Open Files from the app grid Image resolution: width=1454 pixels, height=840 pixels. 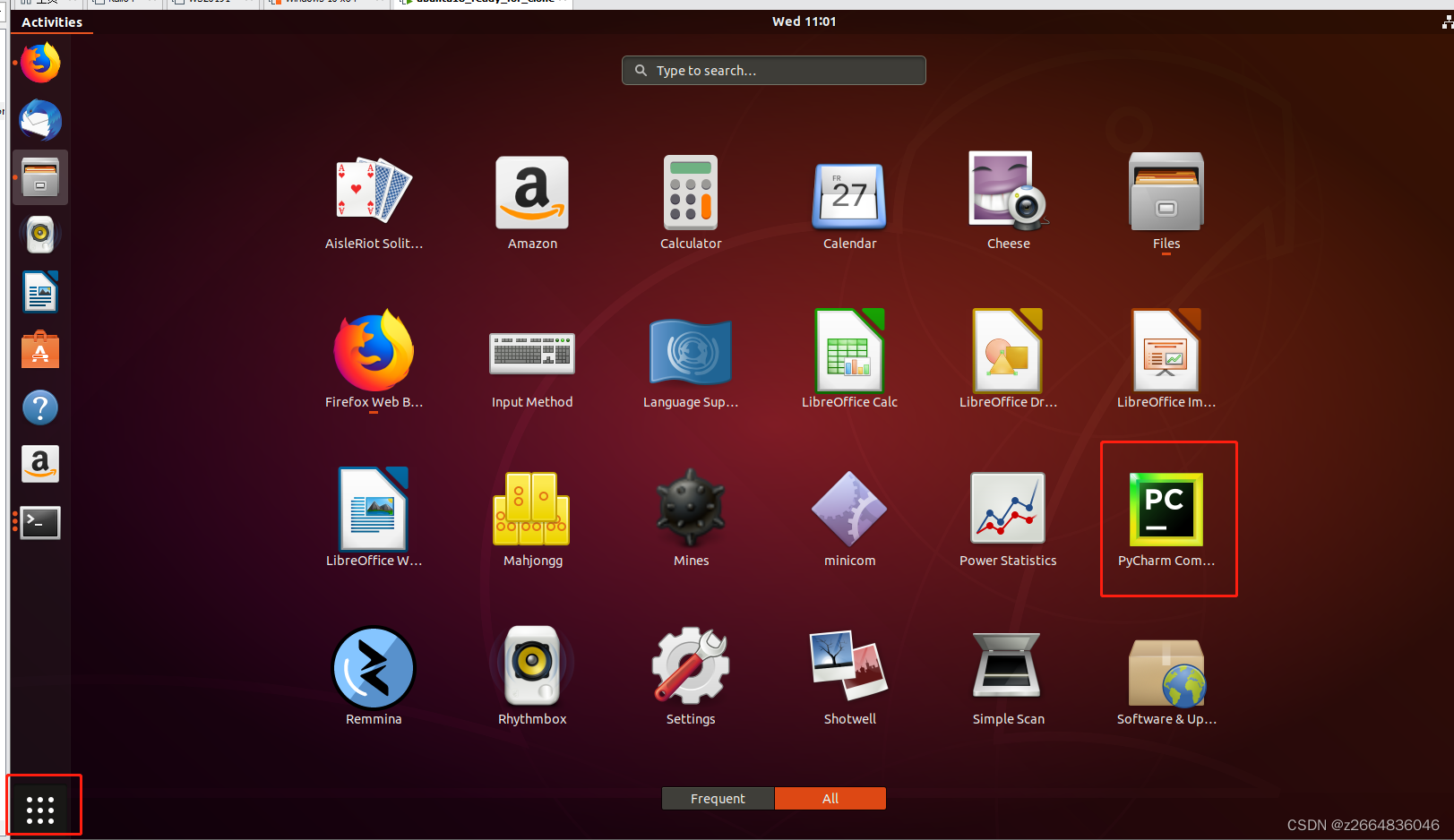click(1166, 202)
